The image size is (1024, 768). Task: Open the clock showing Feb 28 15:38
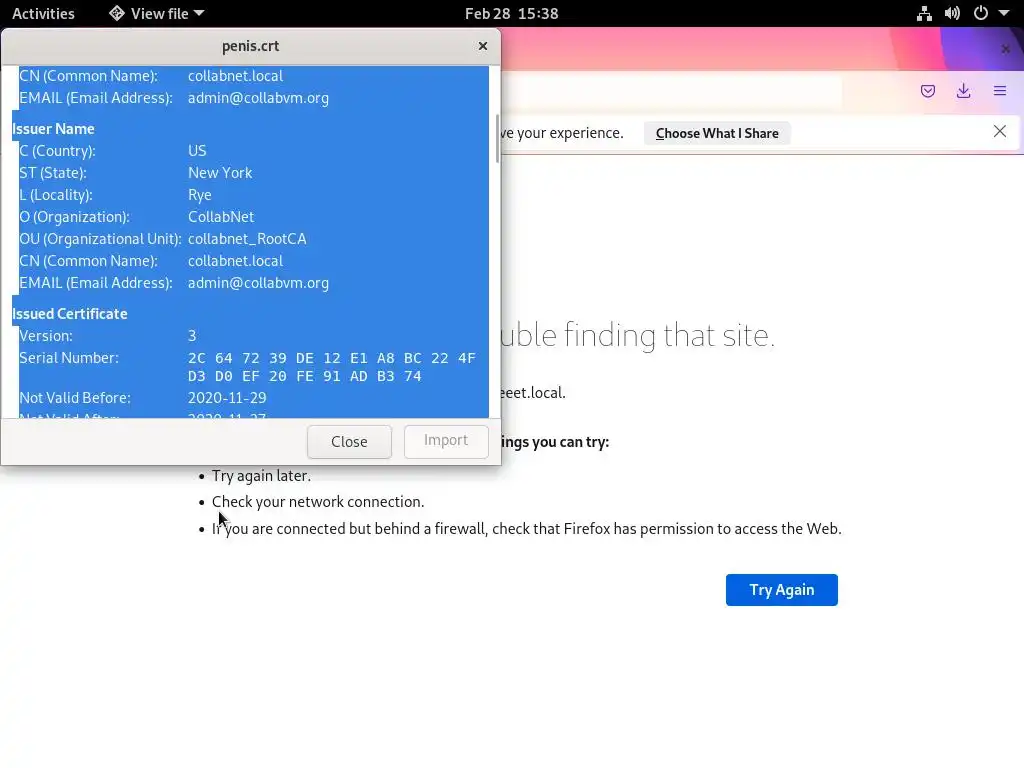[511, 13]
